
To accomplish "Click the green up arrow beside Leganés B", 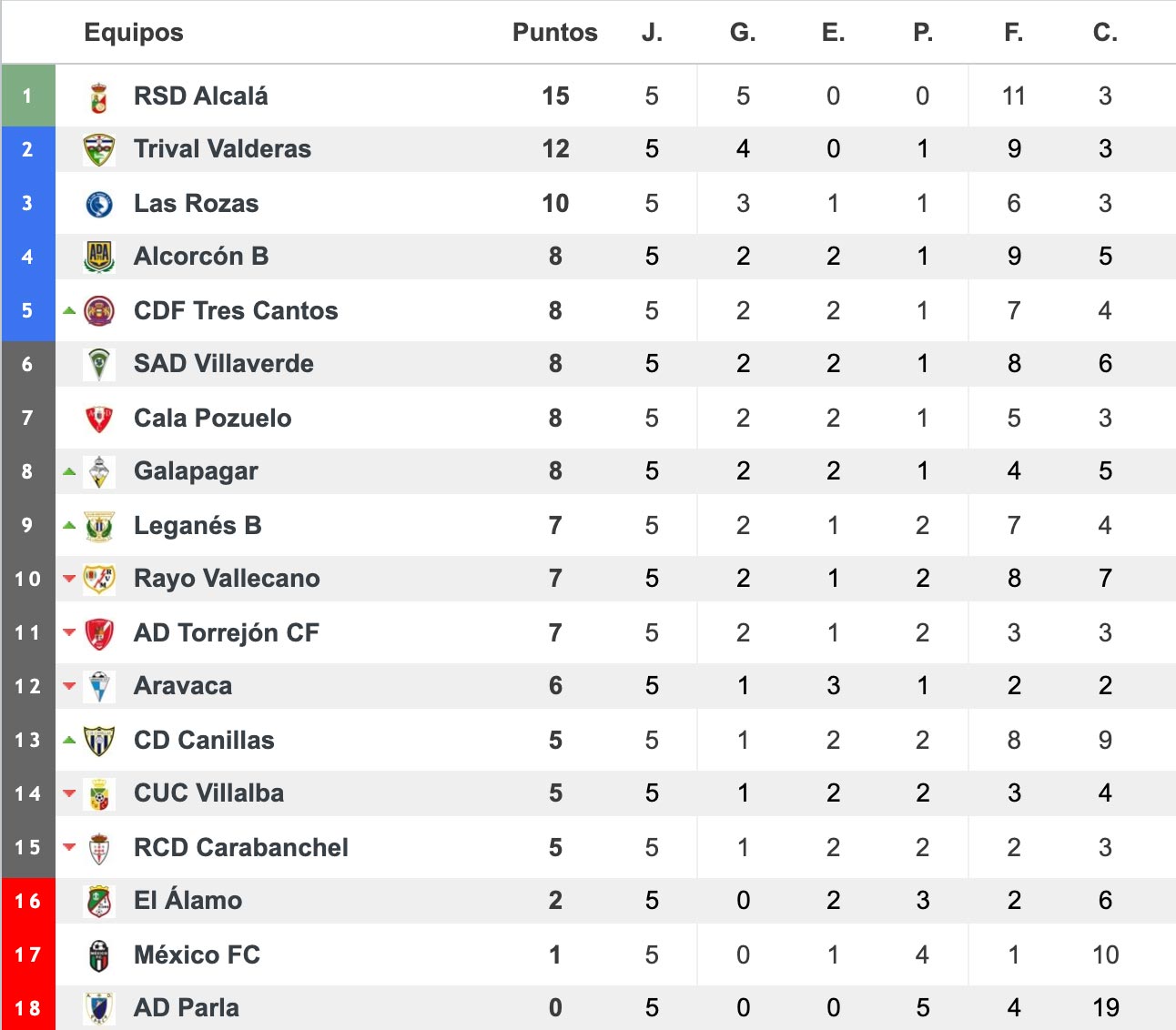I will coord(69,525).
